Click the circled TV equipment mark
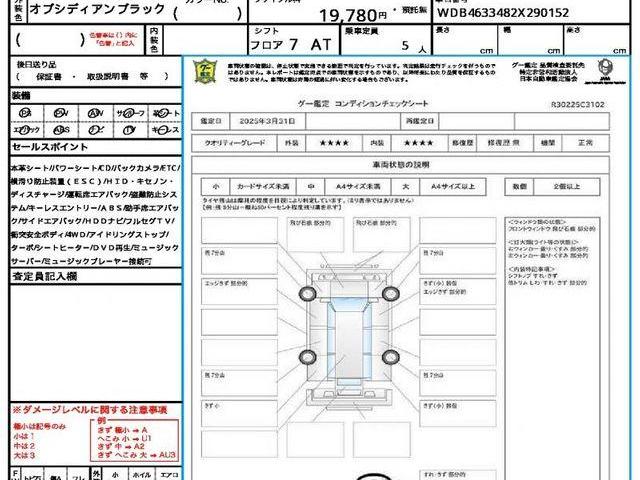The image size is (640, 480). 129,130
